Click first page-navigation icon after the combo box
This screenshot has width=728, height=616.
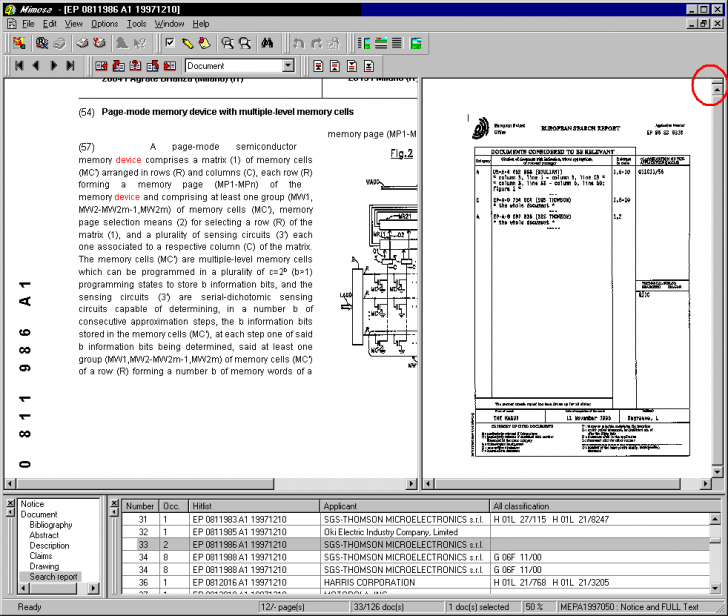pyautogui.click(x=318, y=66)
